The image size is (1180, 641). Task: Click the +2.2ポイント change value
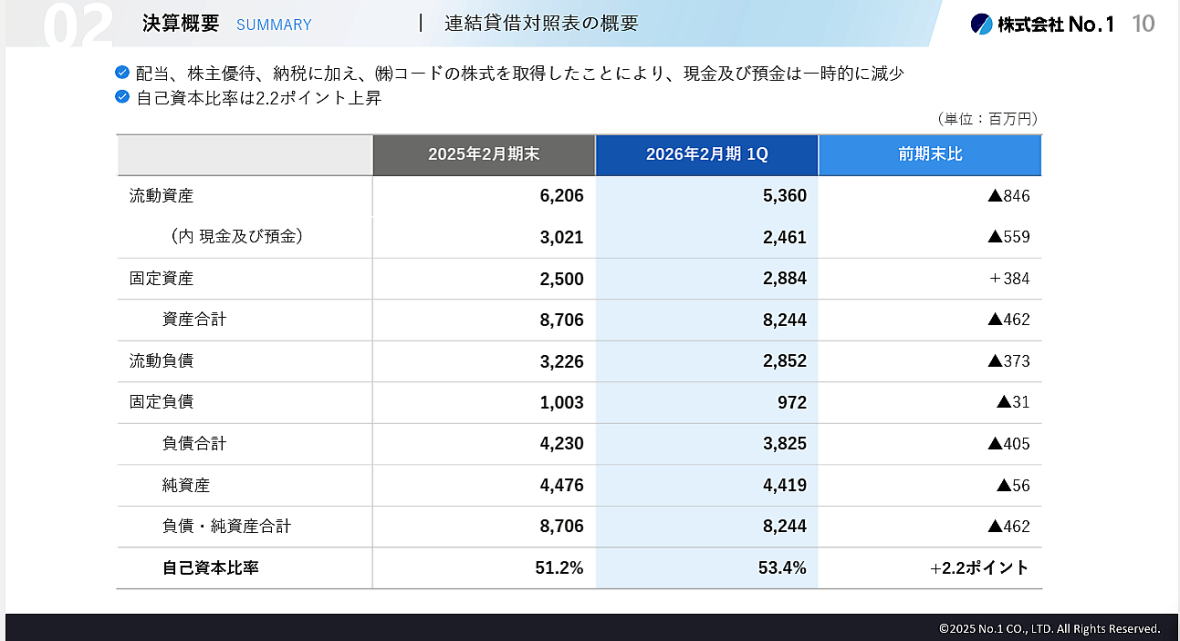point(979,568)
